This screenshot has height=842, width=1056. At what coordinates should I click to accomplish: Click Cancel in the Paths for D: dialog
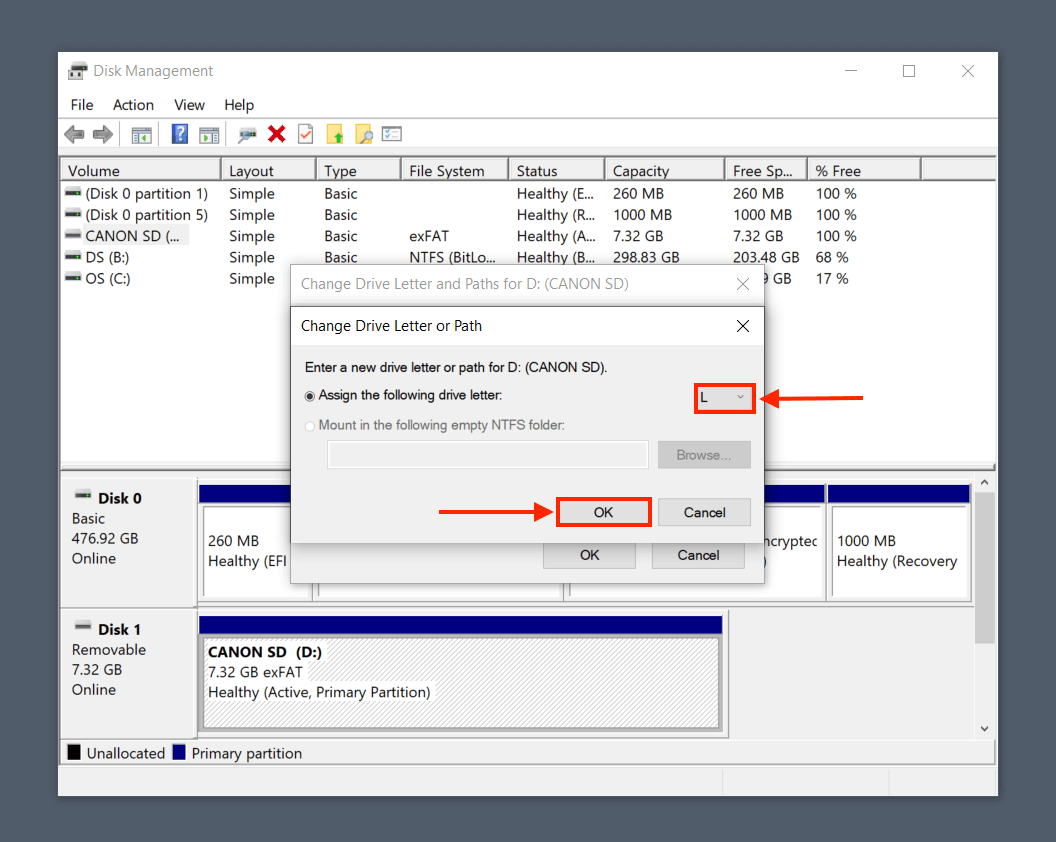click(698, 555)
